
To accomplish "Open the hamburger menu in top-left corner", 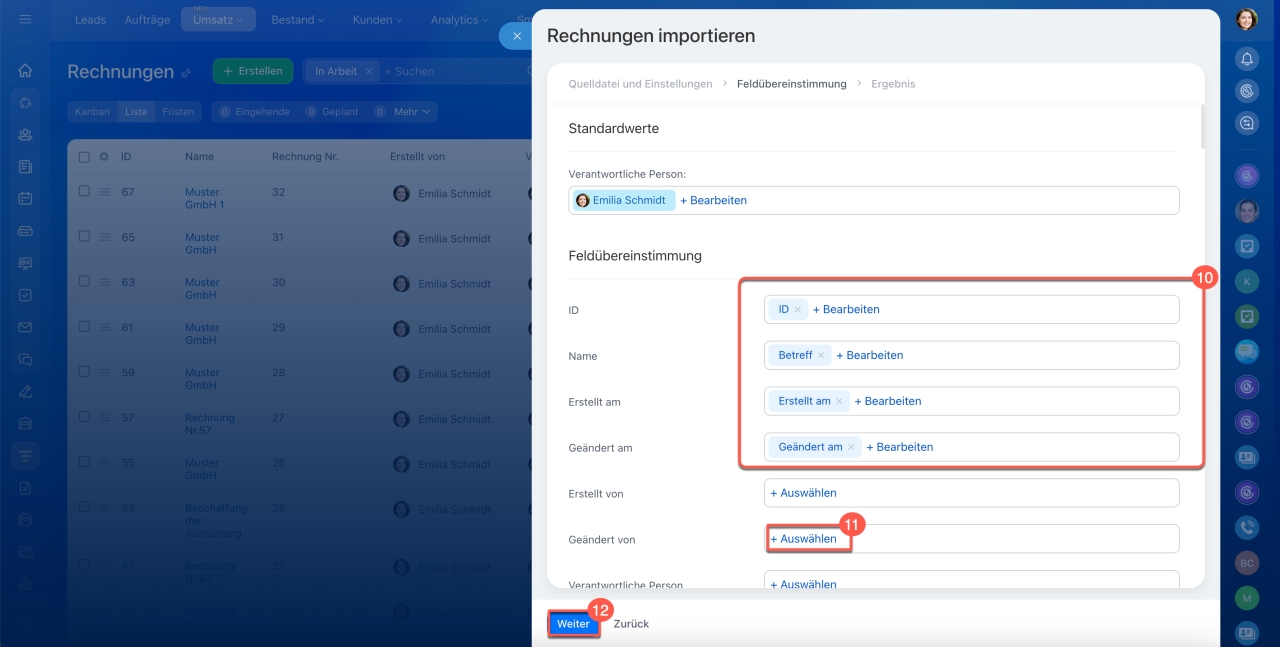I will pos(25,19).
